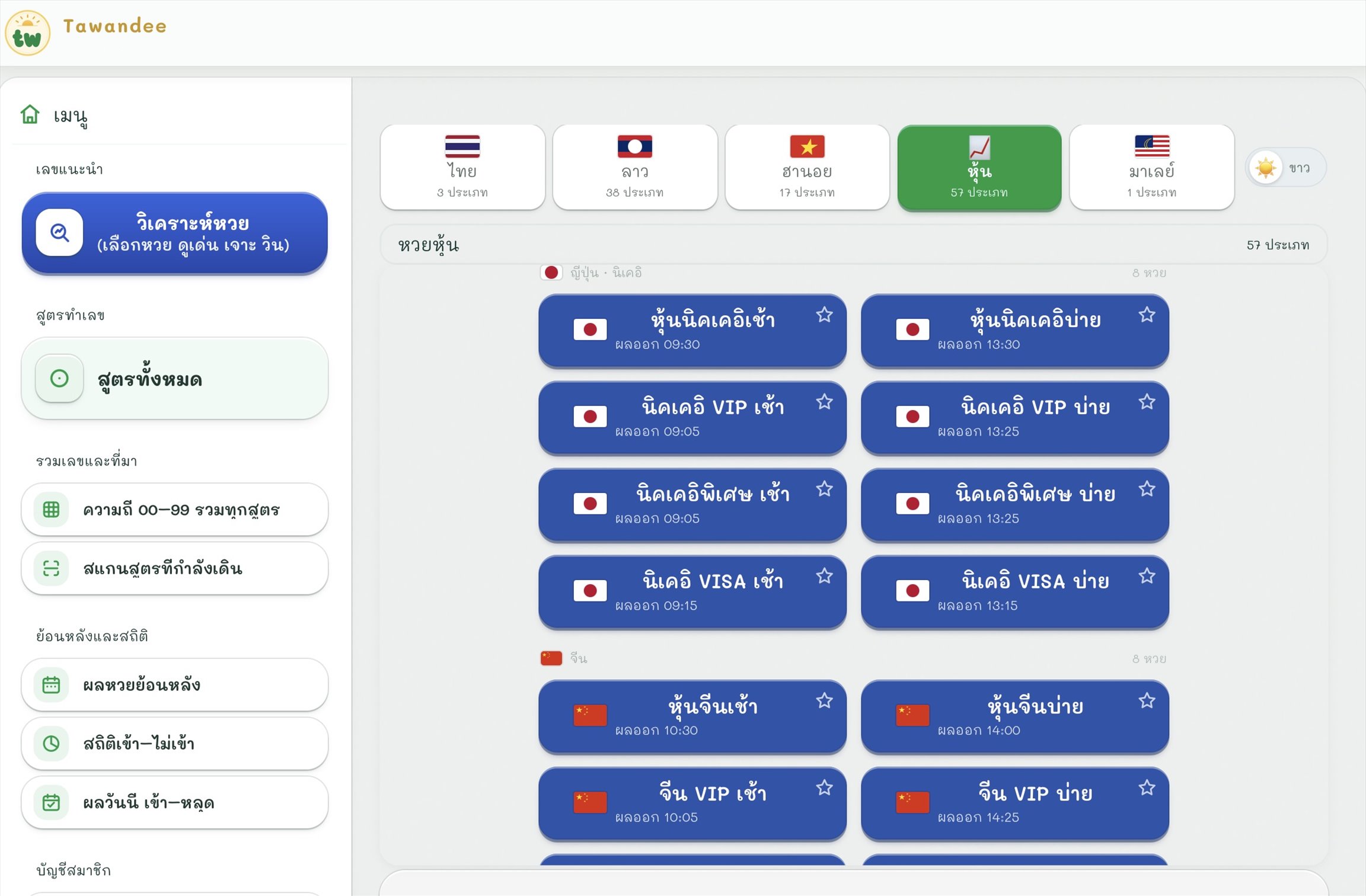Favorite หุ้นจีนเช้า using star icon
Image resolution: width=1366 pixels, height=896 pixels.
[x=824, y=701]
